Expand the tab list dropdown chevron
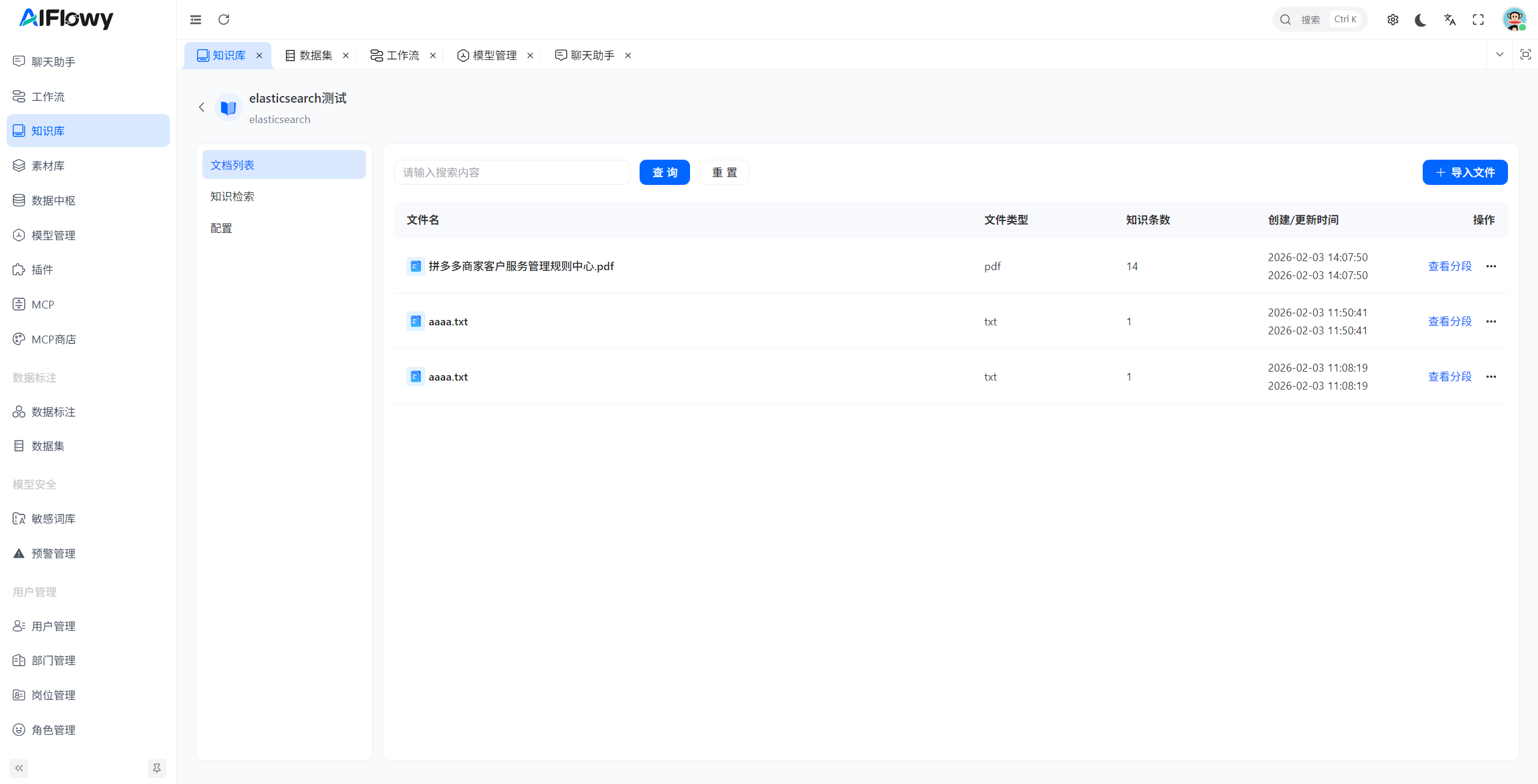 point(1500,55)
